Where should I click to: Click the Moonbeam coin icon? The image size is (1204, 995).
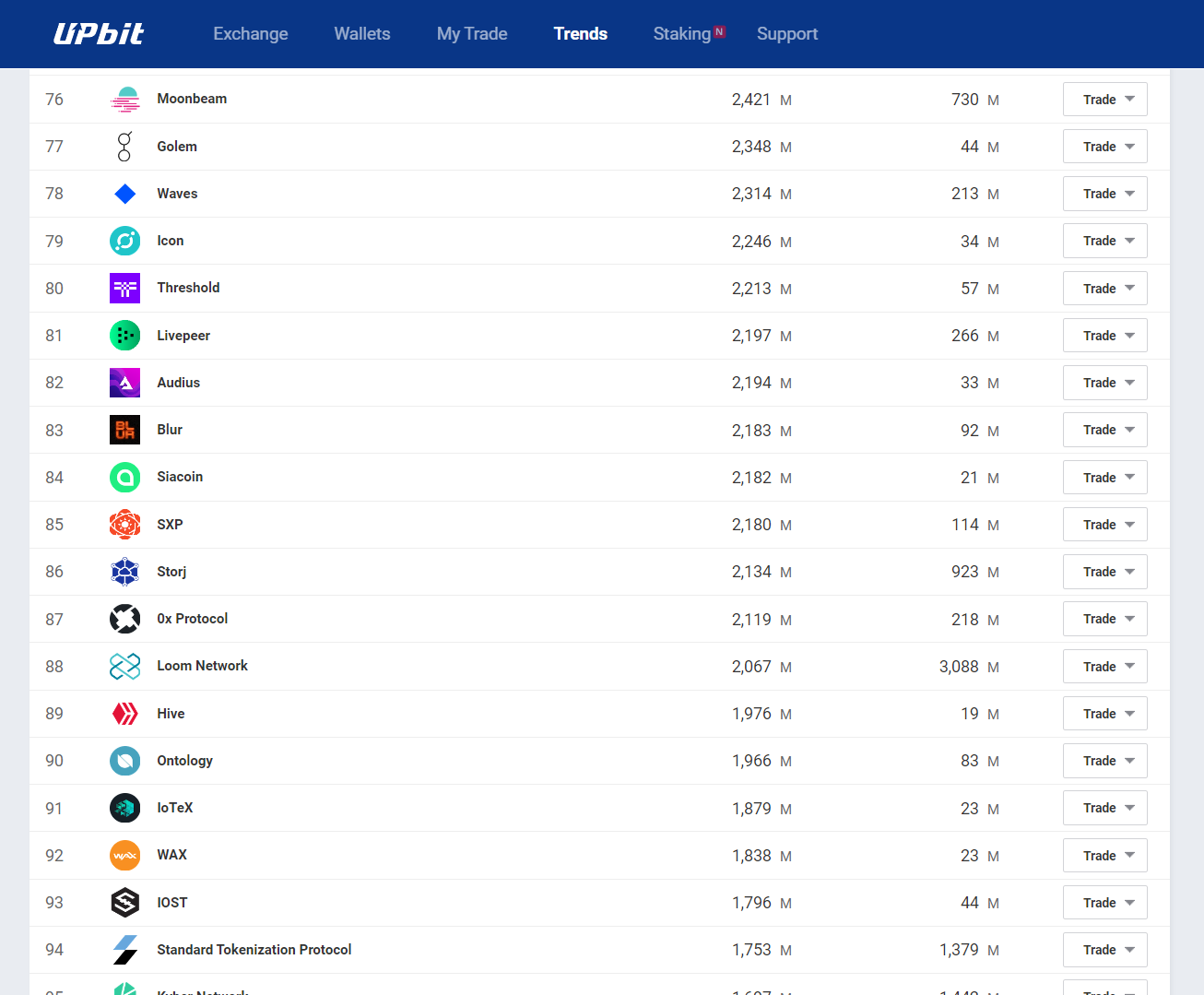pos(125,100)
